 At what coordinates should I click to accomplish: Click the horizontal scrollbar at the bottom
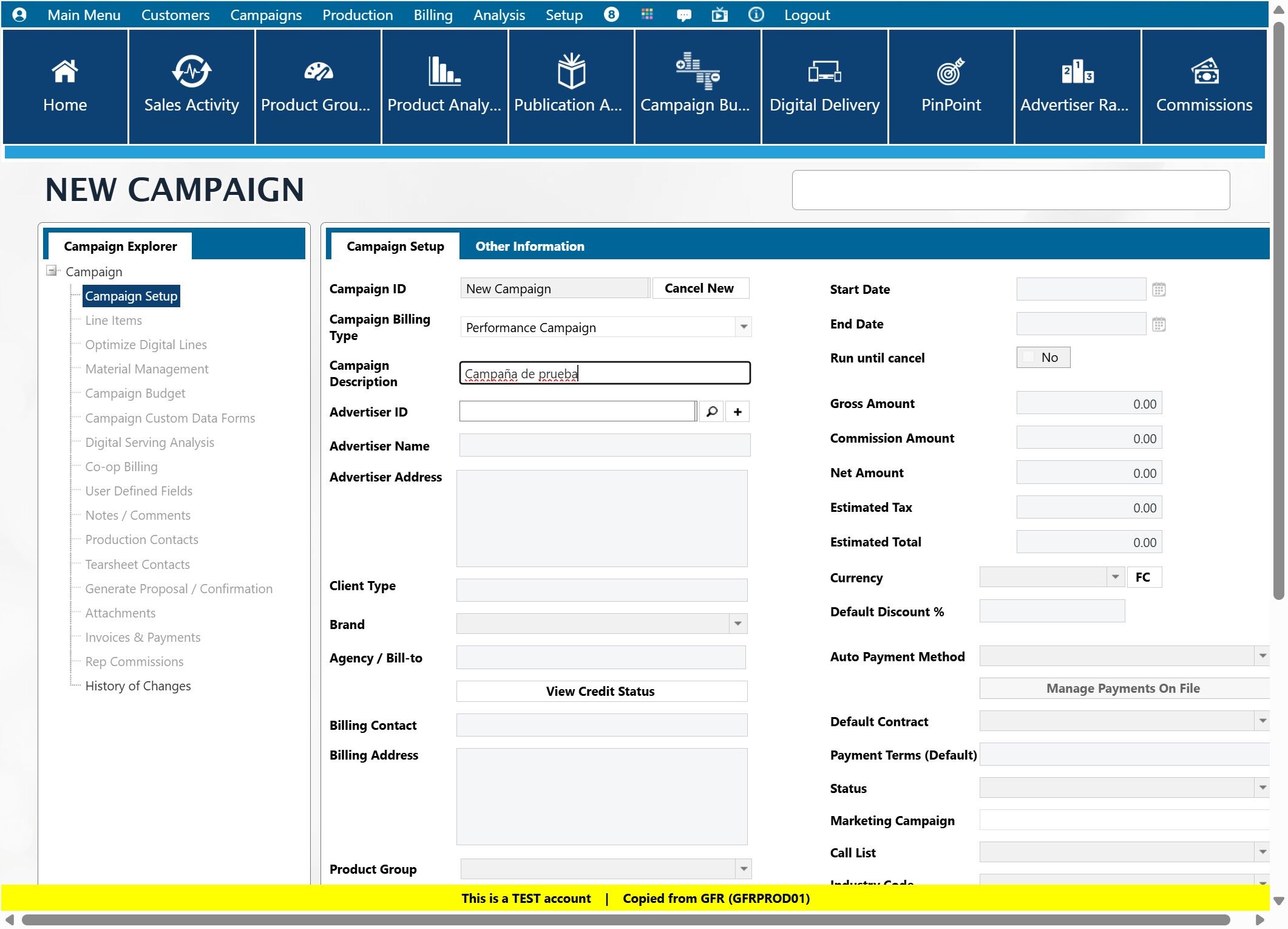point(625,920)
